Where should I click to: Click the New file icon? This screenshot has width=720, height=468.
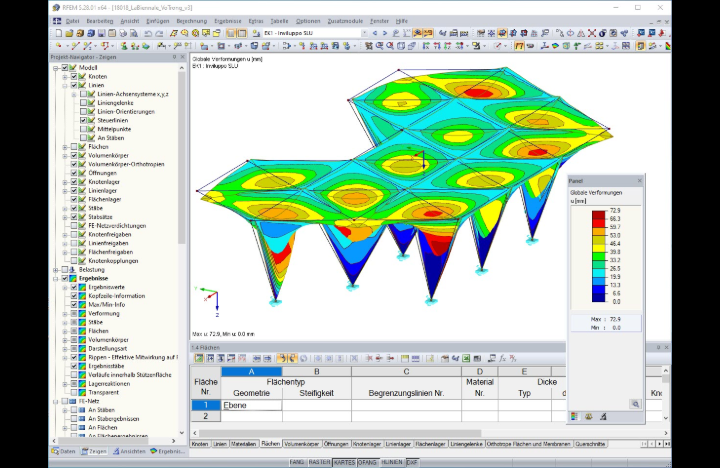click(58, 33)
